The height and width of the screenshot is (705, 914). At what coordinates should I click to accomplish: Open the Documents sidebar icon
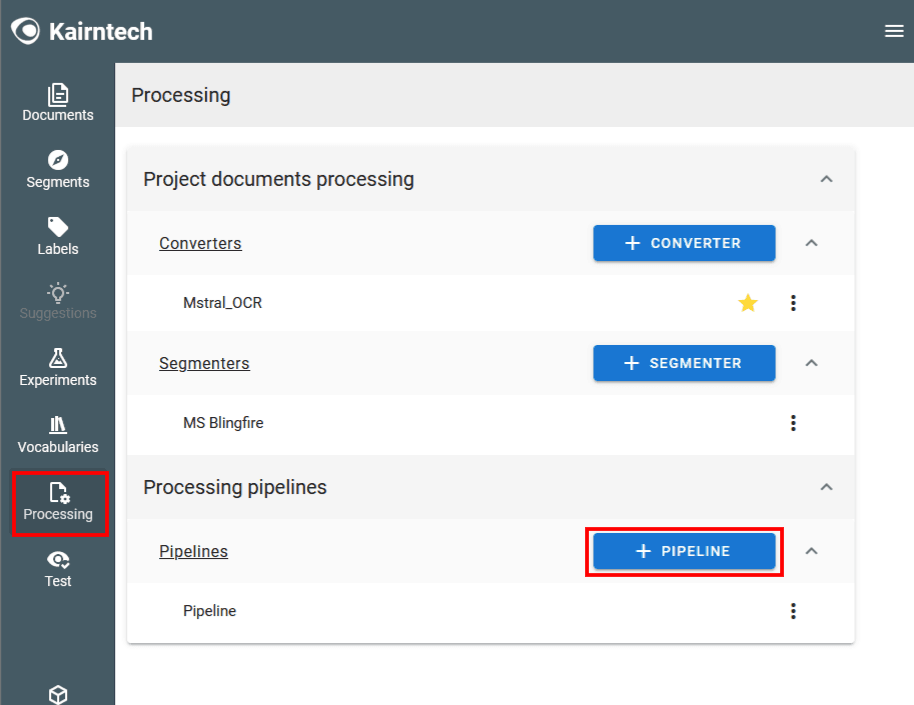click(x=58, y=95)
